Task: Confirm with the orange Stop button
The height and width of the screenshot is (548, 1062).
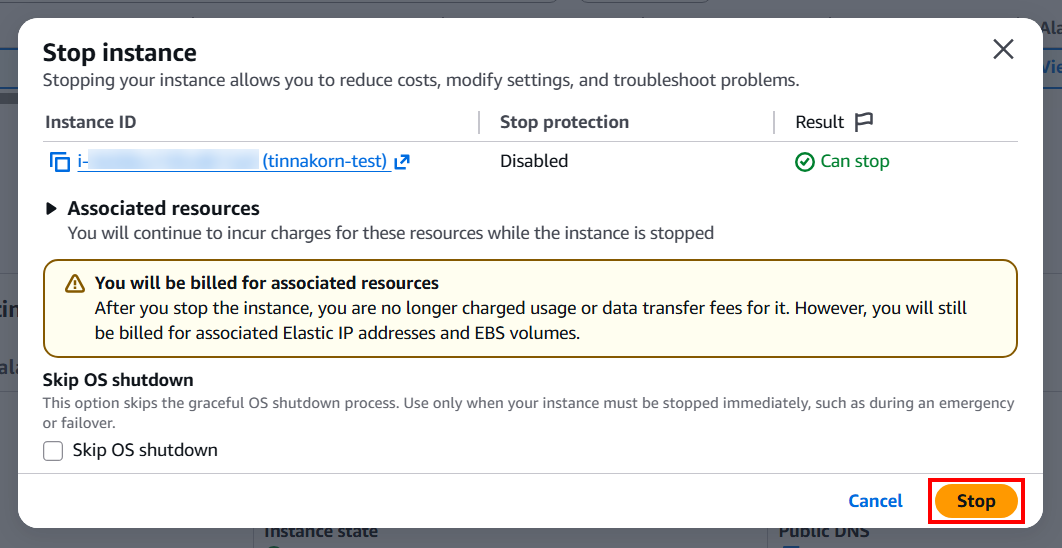Action: (975, 501)
